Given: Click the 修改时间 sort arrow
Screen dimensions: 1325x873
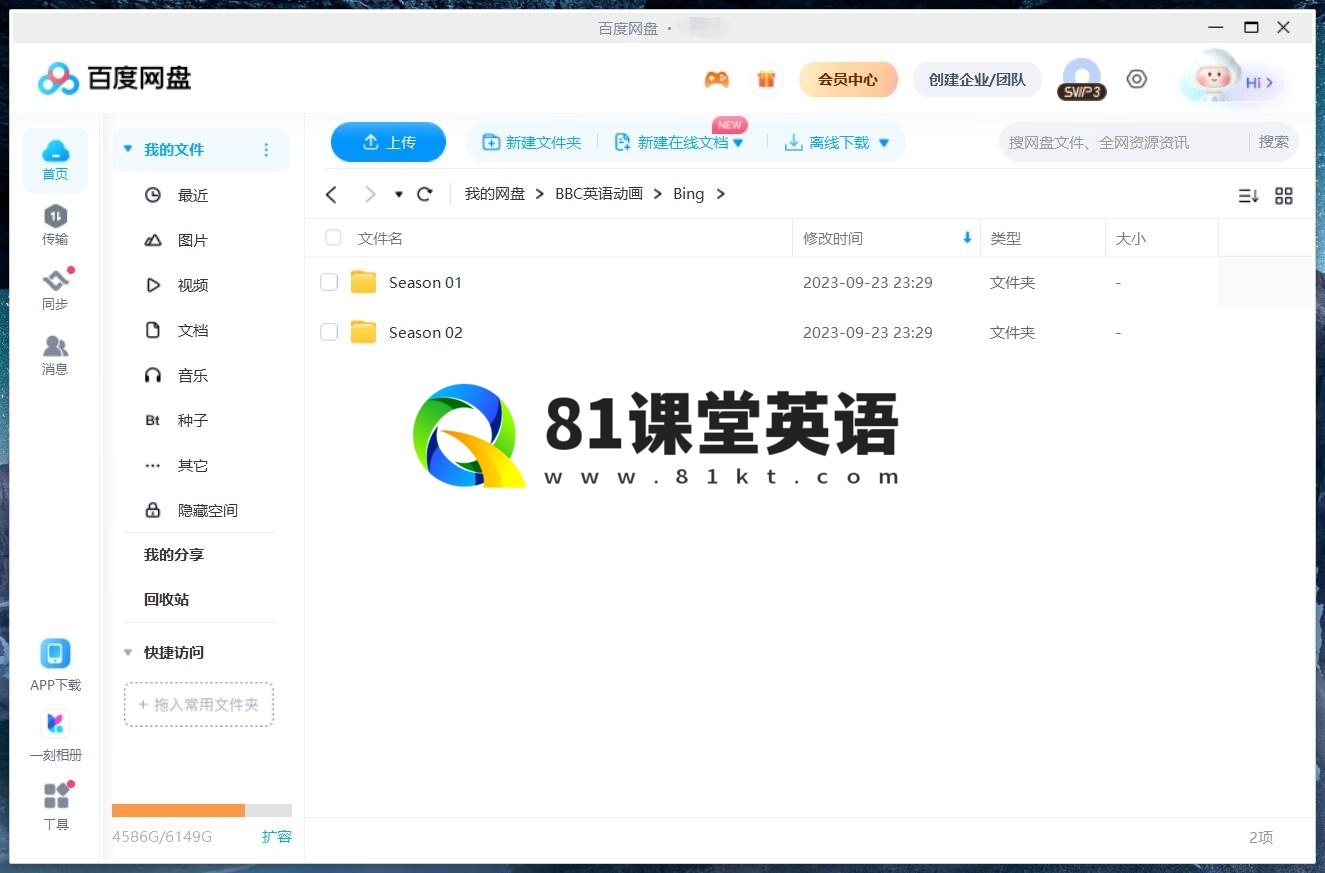Looking at the screenshot, I should pos(967,238).
